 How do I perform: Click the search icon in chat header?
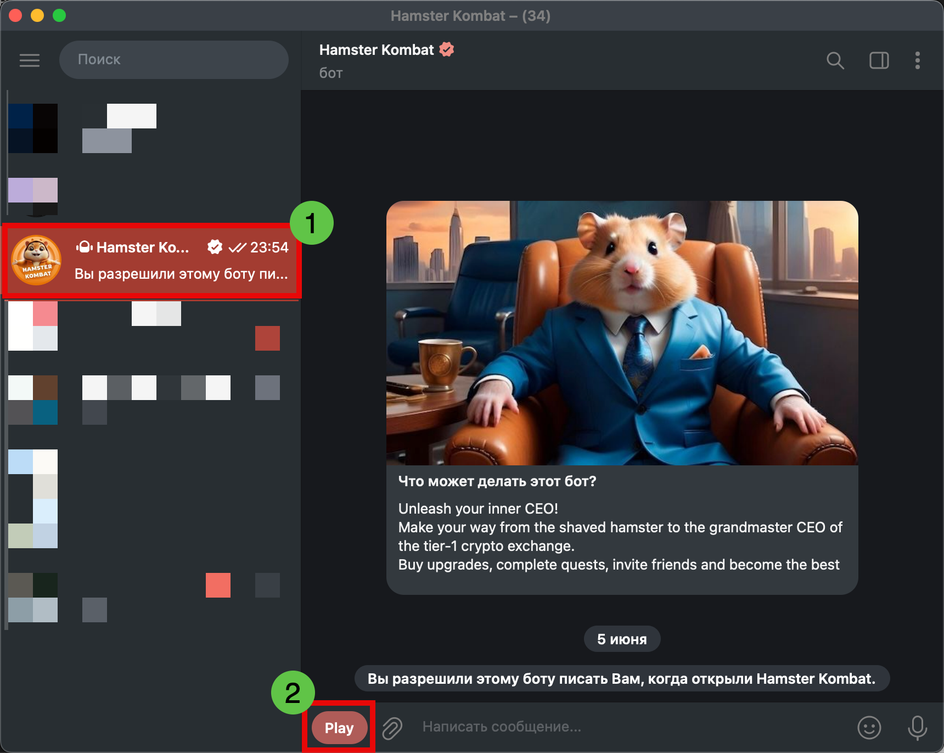(x=835, y=61)
